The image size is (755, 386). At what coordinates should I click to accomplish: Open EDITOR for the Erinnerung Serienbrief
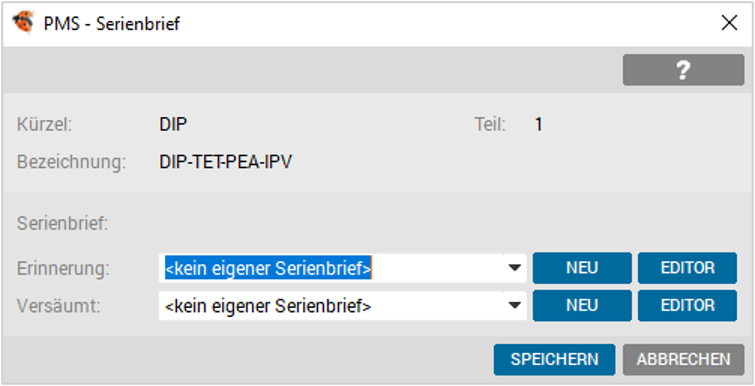click(x=687, y=268)
